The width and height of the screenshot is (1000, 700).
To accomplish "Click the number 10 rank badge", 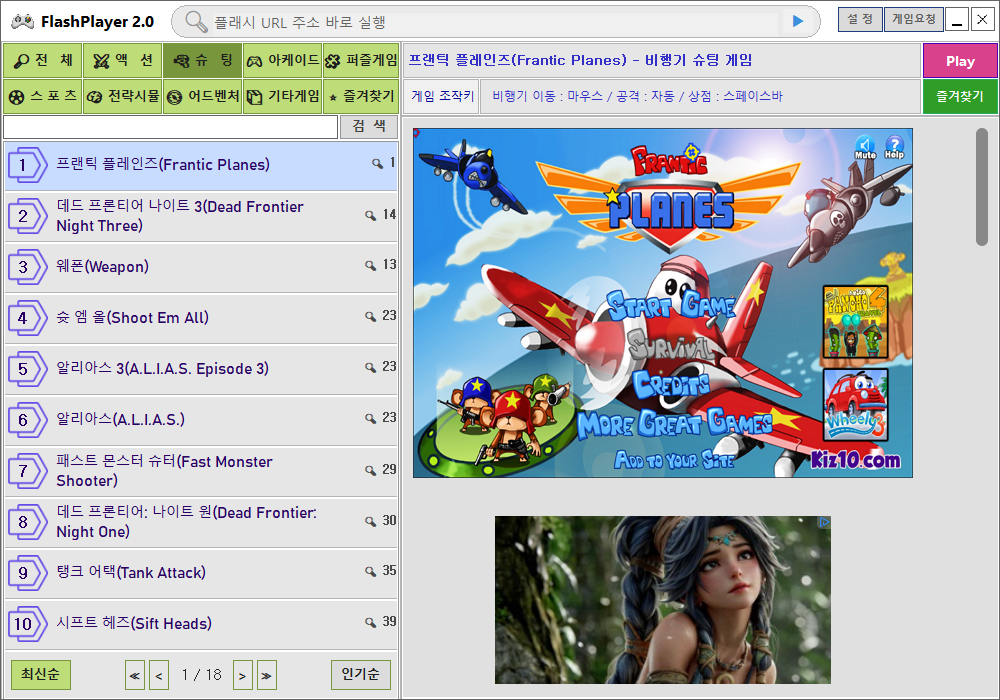I will tap(27, 624).
